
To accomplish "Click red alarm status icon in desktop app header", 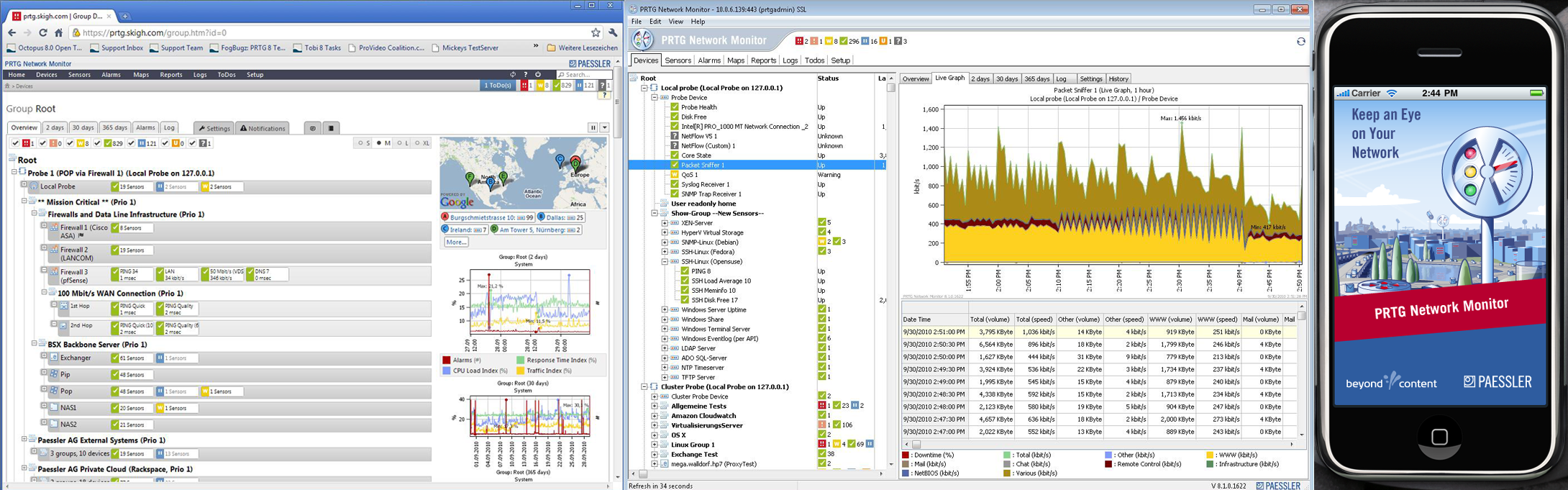I will (x=799, y=41).
